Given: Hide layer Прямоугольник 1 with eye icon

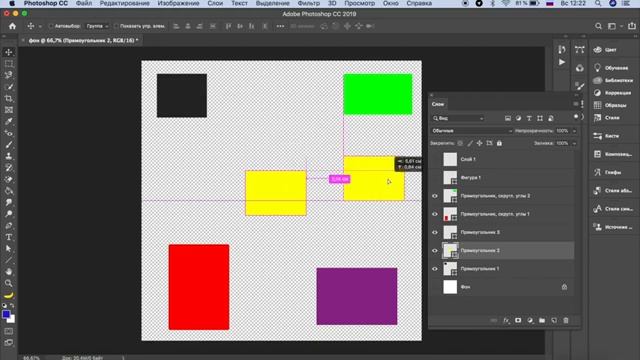Looking at the screenshot, I should click(x=435, y=269).
